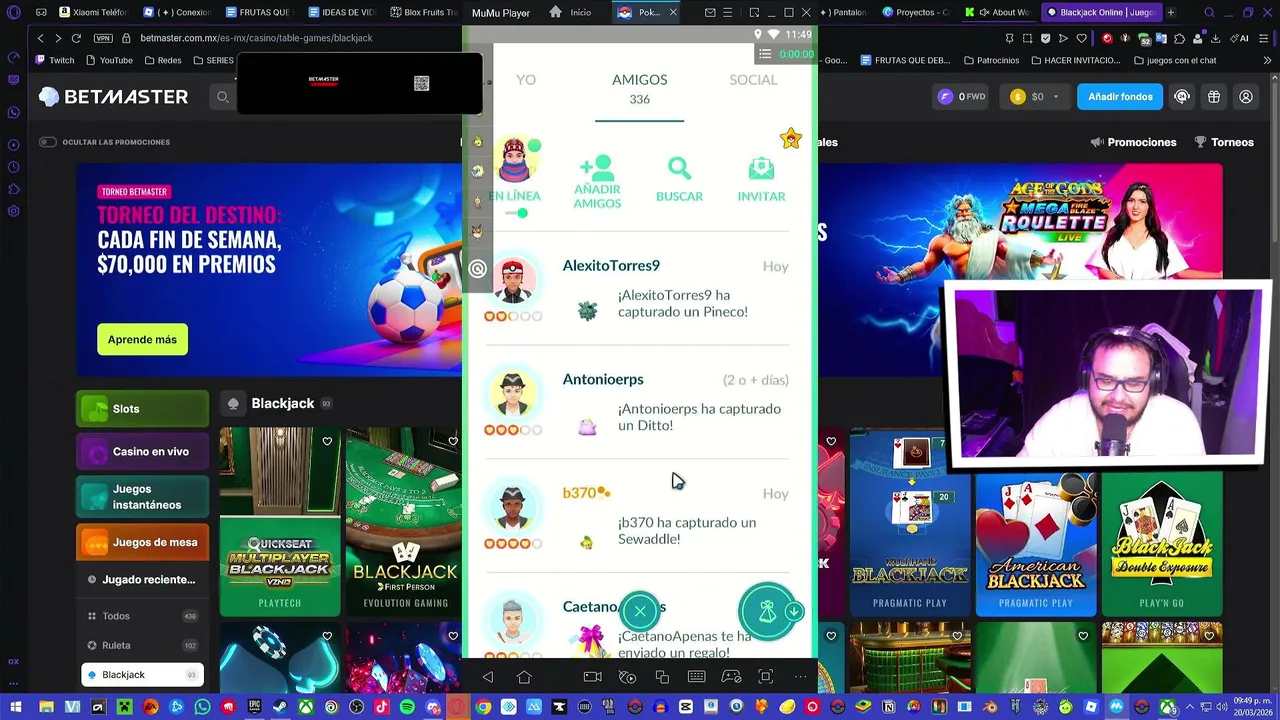The image size is (1280, 720).
Task: Click the 0 FWD balance display
Action: click(959, 97)
